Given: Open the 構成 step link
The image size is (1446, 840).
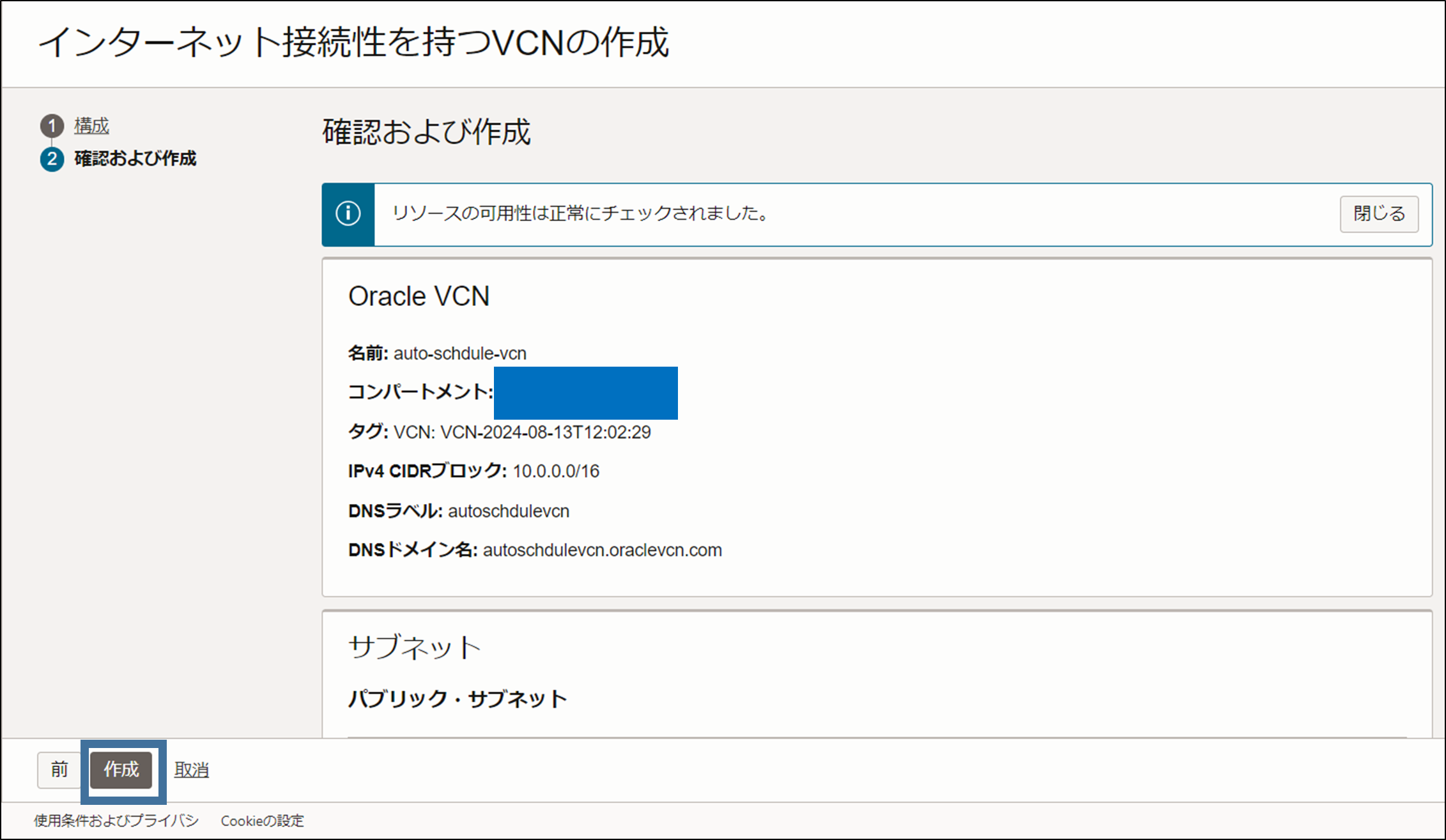Looking at the screenshot, I should [x=91, y=126].
